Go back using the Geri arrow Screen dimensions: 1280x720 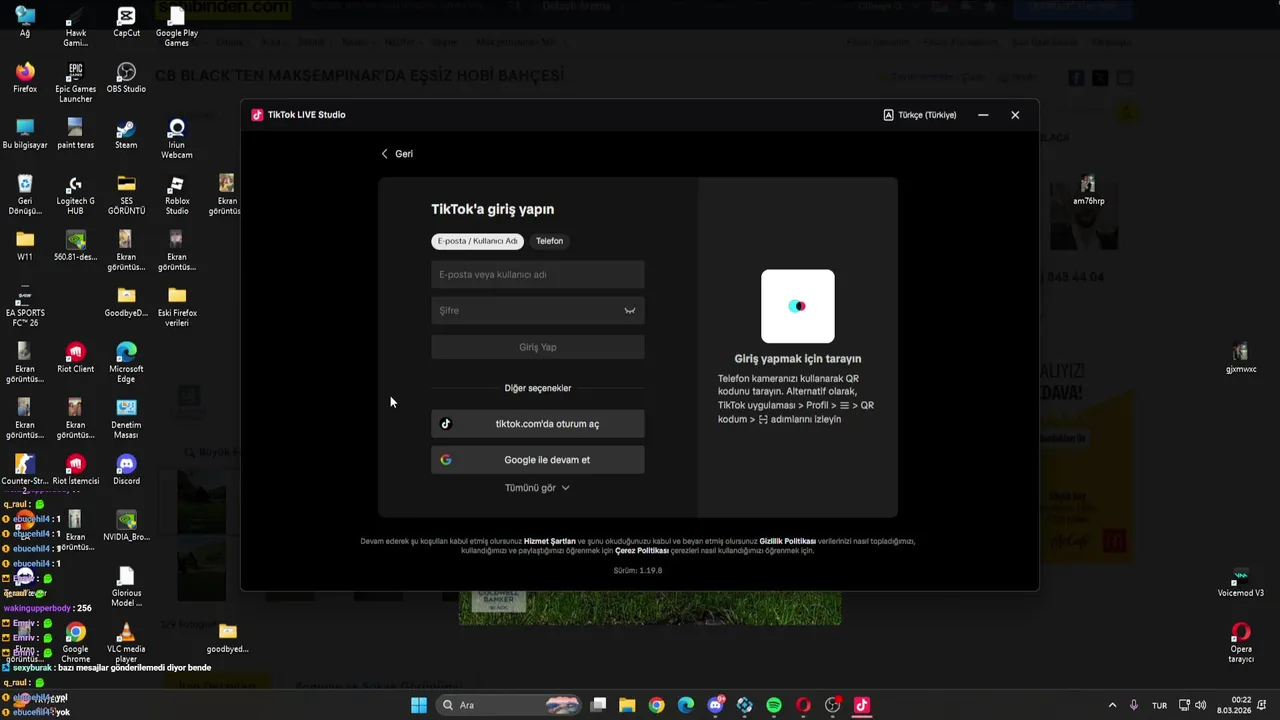(x=397, y=154)
